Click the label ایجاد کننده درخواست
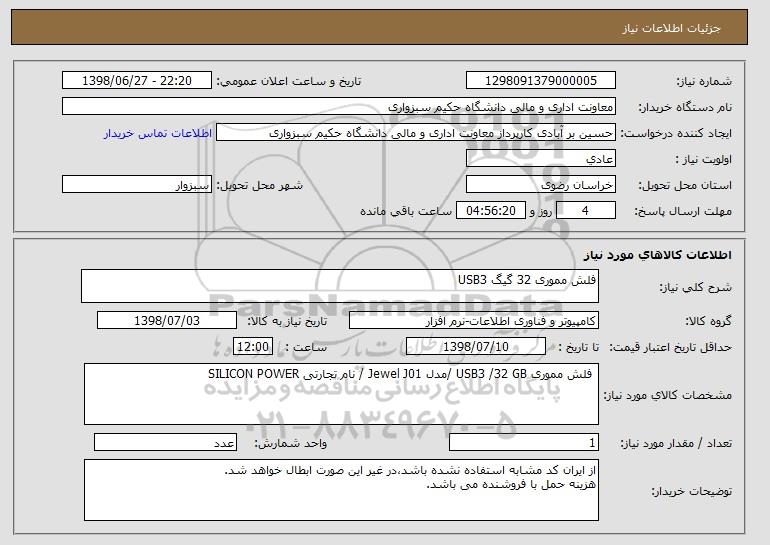Viewport: 770px width, 545px height. pyautogui.click(x=676, y=133)
